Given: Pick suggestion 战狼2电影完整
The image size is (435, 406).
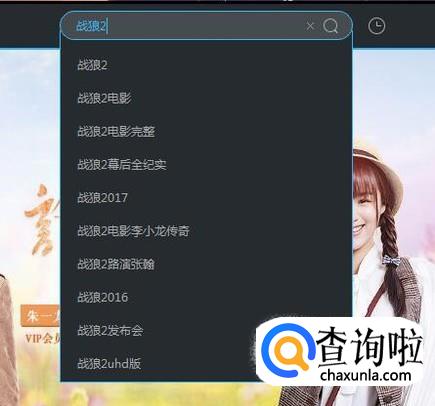Looking at the screenshot, I should tap(206, 131).
